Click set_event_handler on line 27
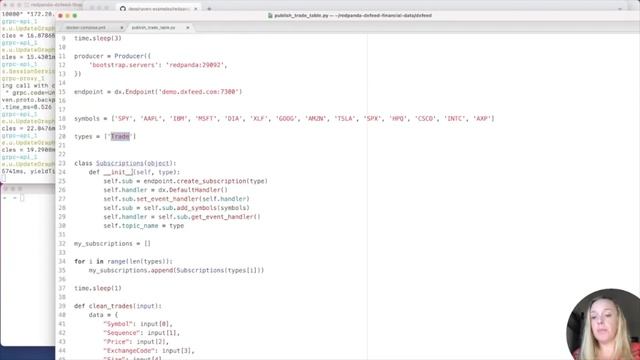The image size is (640, 360). 167,199
